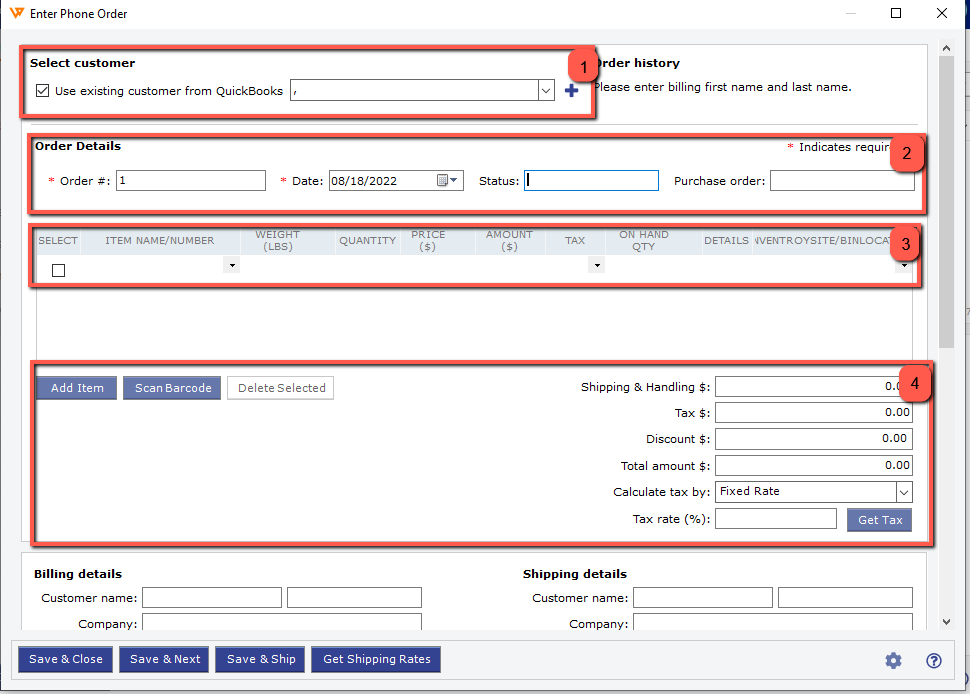Viewport: 970px width, 694px height.
Task: Click the Add Item button
Action: [77, 388]
